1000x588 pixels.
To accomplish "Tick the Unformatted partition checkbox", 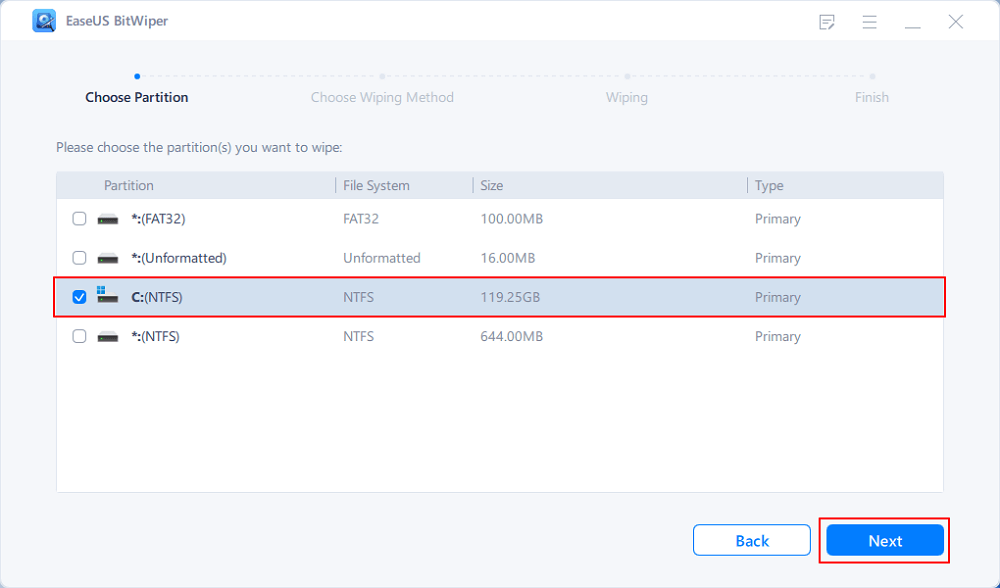I will 80,258.
